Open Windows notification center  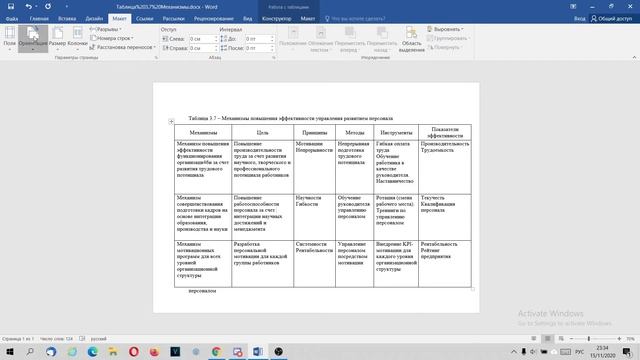627,351
